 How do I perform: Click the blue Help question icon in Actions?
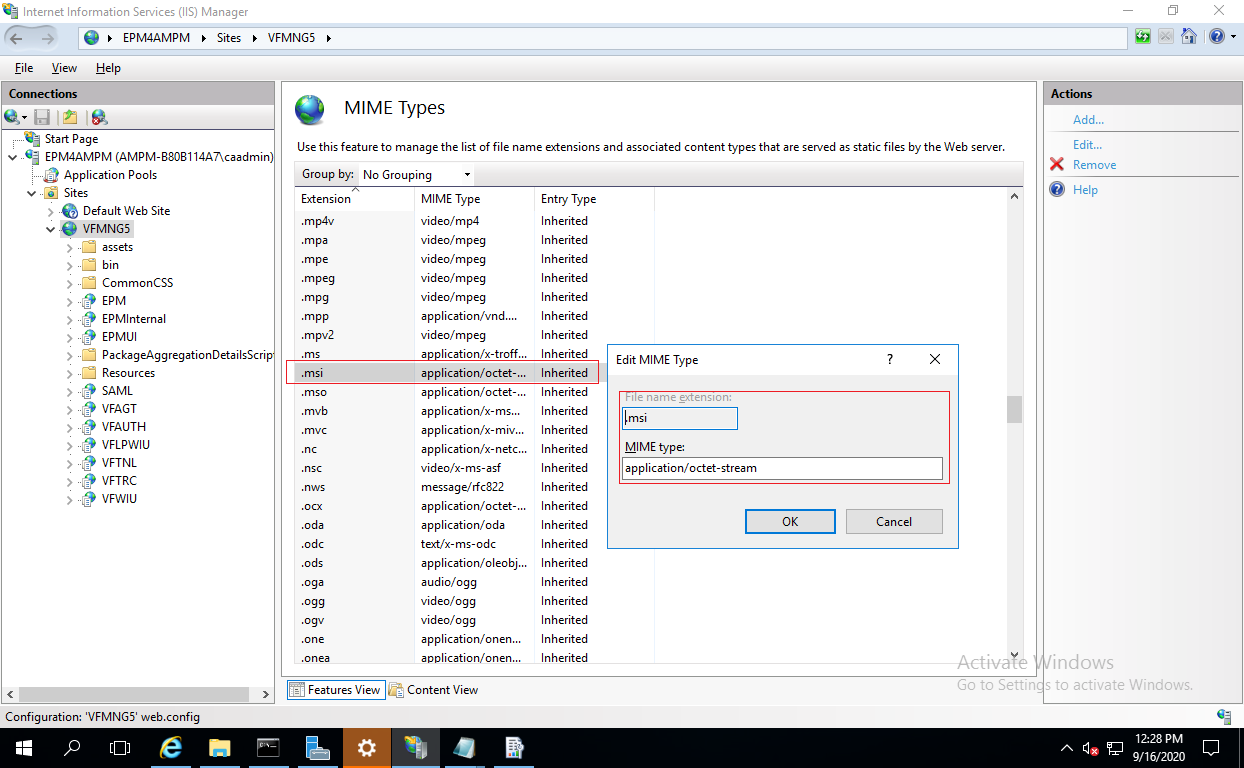tap(1057, 189)
